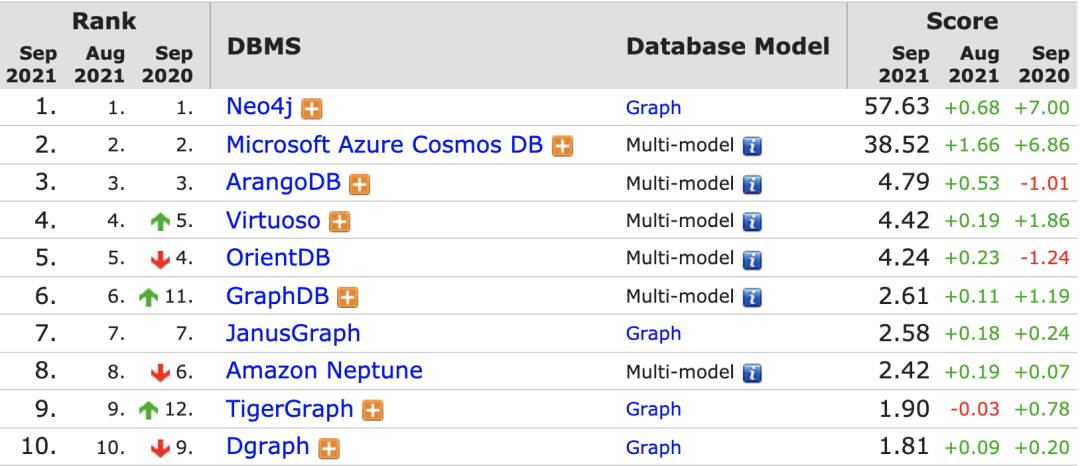This screenshot has height=466, width=1080.
Task: Click the green up arrow in Virtuoso row
Action: pos(160,222)
